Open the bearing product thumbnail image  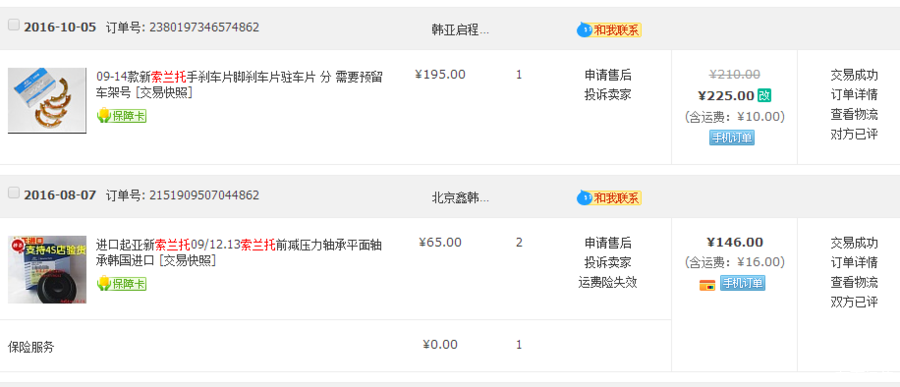(47, 269)
